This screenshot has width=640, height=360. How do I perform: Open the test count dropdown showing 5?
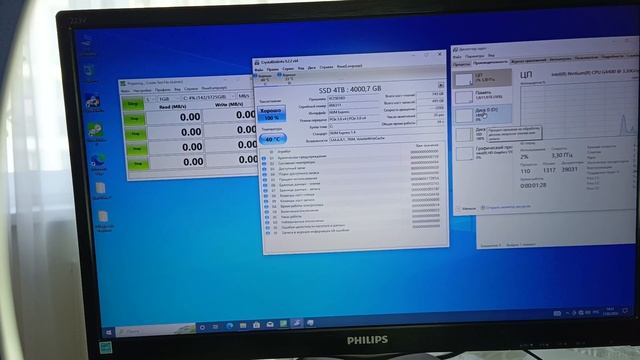150,99
